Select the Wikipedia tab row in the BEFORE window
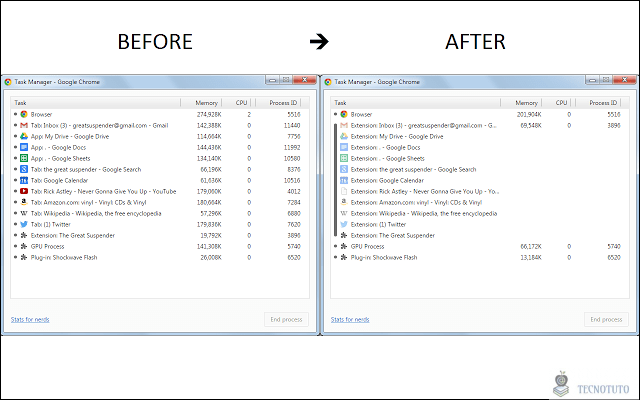640x400 pixels. [160, 213]
